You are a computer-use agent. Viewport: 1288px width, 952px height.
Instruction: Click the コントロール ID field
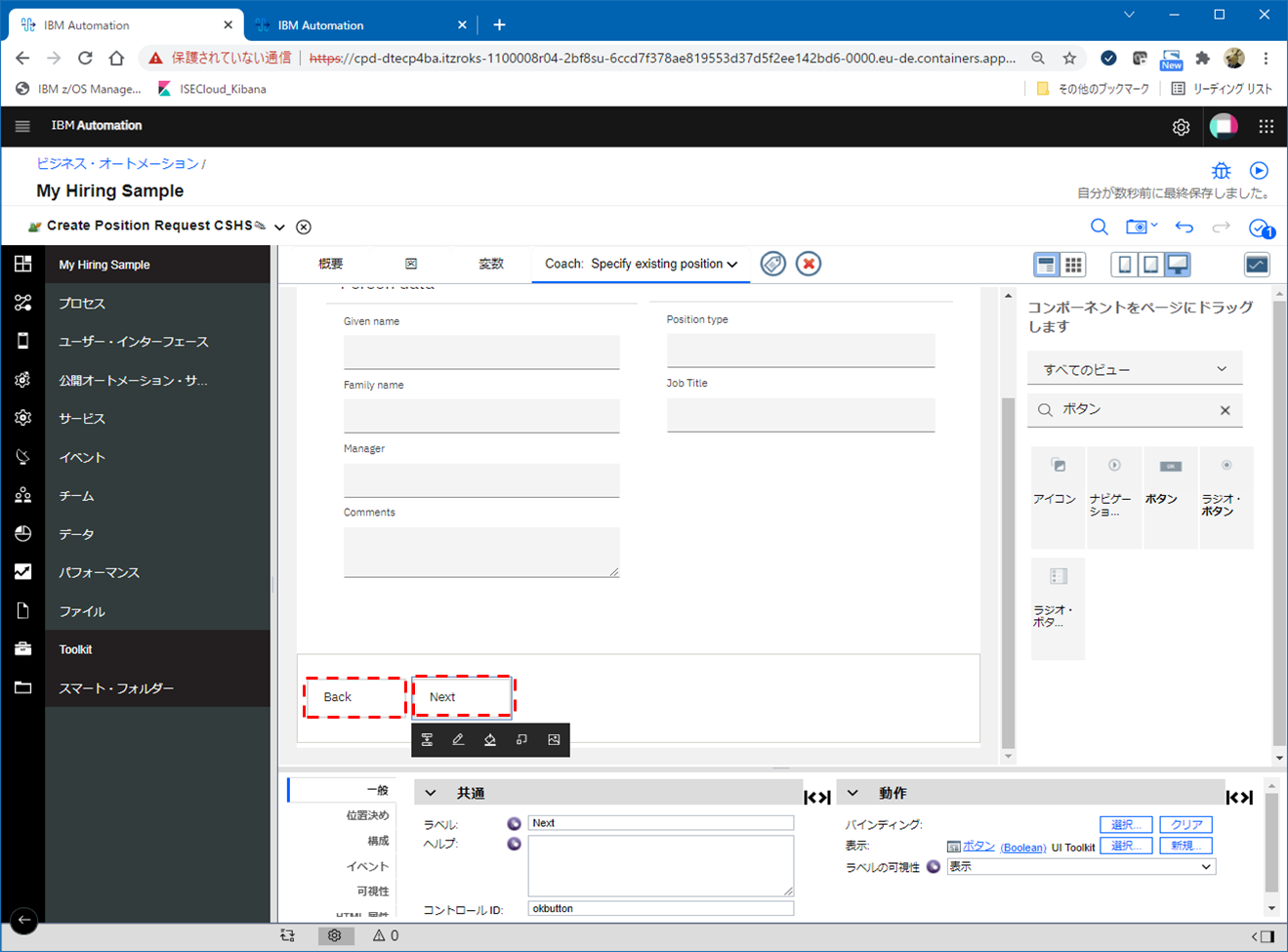661,908
